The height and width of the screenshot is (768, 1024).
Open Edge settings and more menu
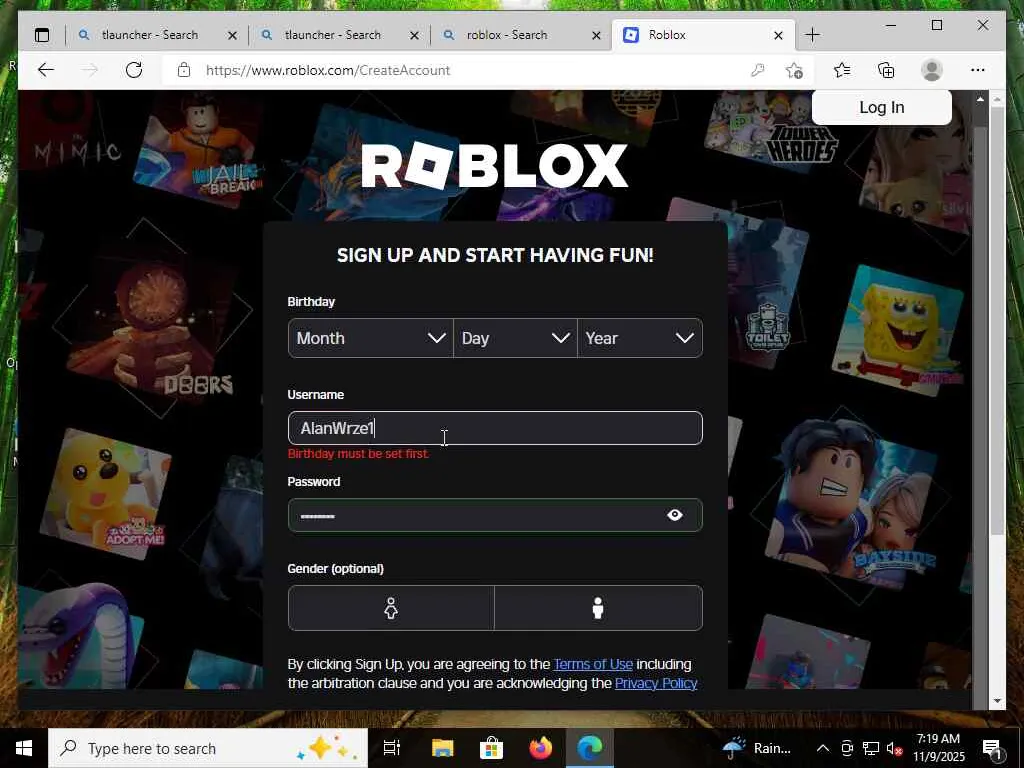tap(977, 70)
